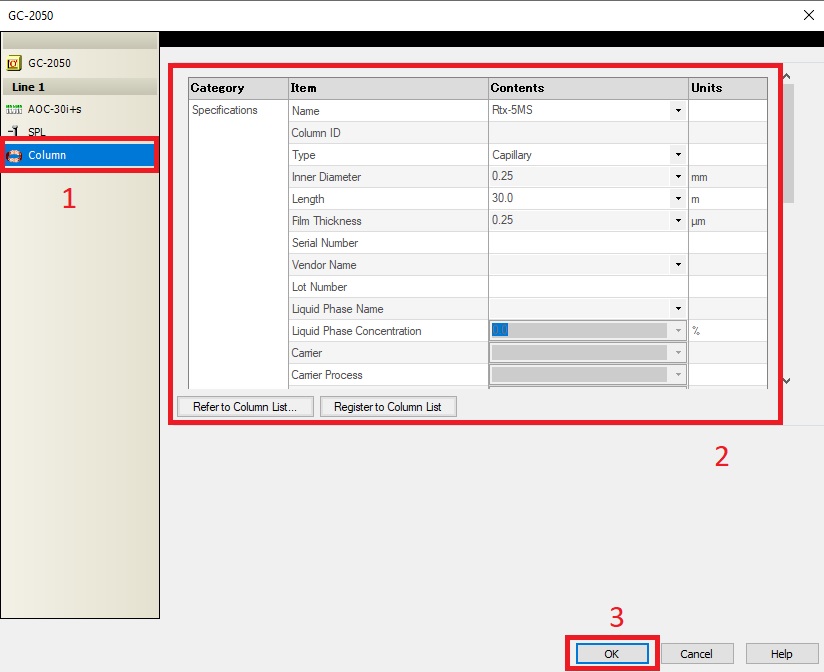Screen dimensions: 824x672
Task: Click the GC-2050 instrument icon in sidebar
Action: pyautogui.click(x=14, y=63)
